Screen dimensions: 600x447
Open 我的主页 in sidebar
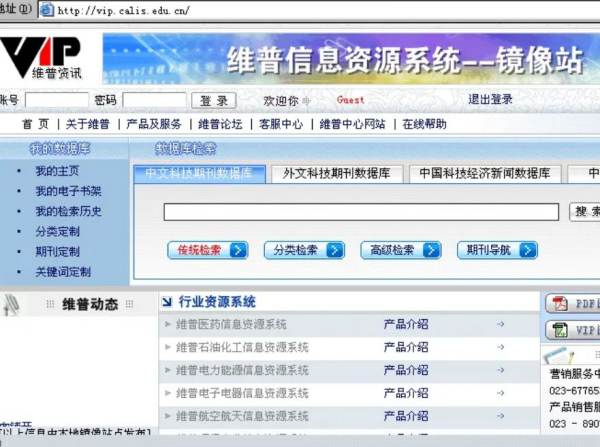(57, 171)
